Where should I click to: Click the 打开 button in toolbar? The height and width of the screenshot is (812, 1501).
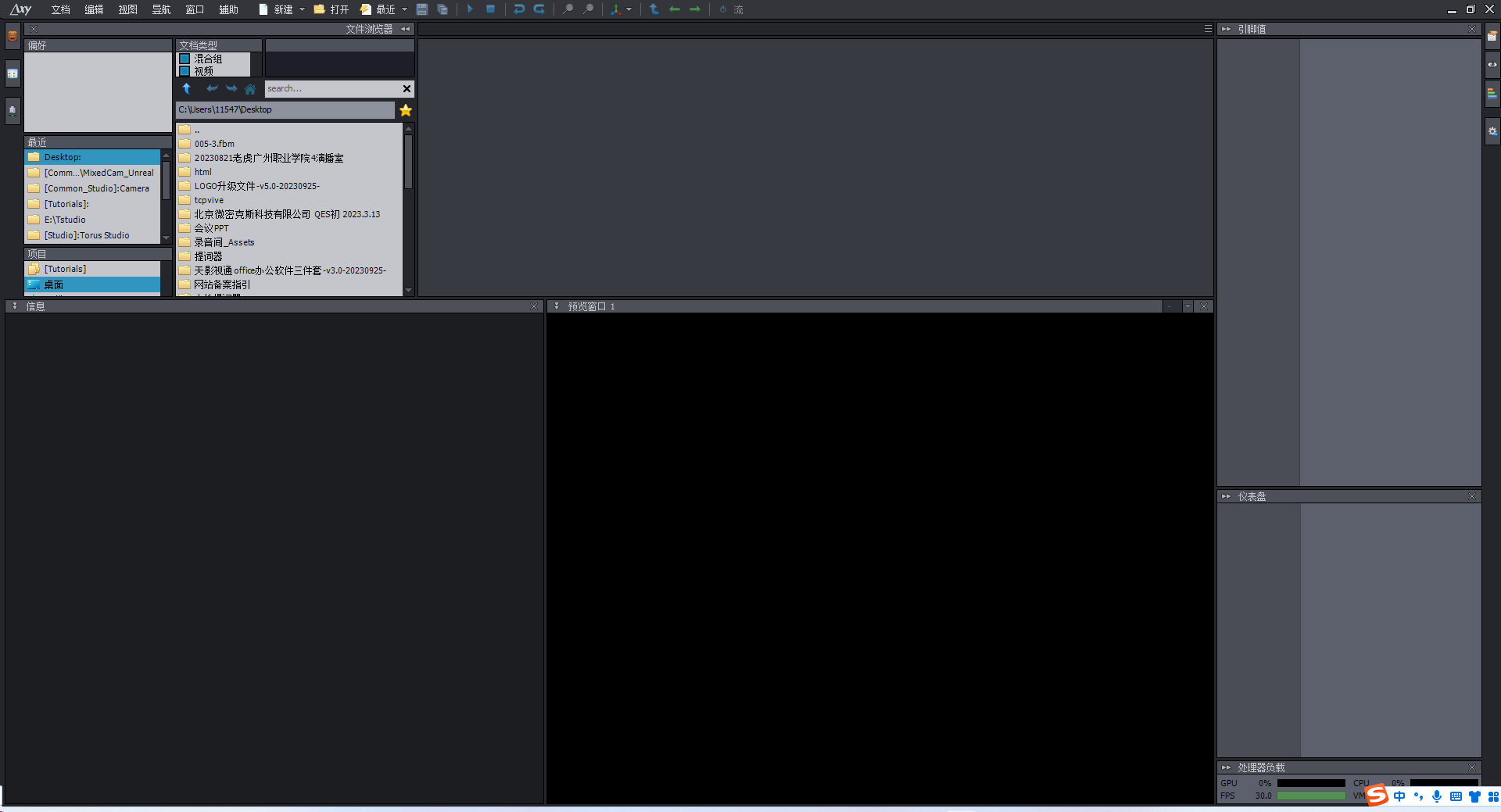(331, 9)
